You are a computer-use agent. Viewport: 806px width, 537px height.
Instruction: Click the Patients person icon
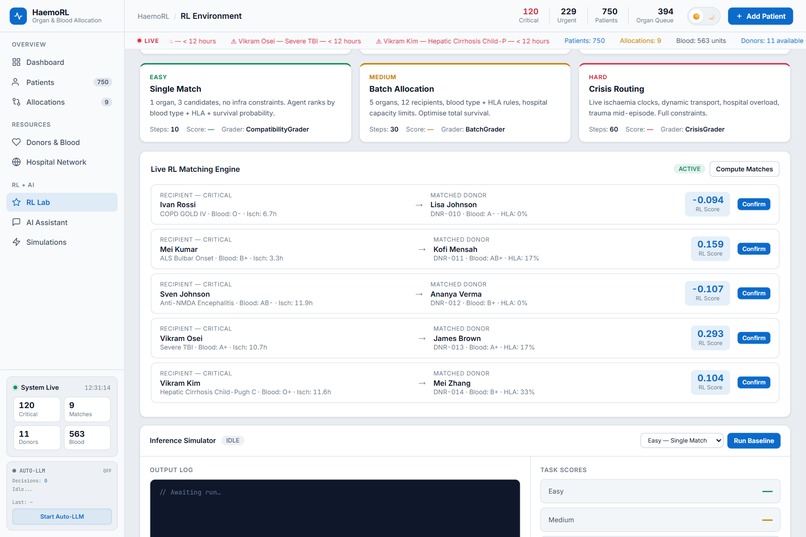tap(16, 82)
